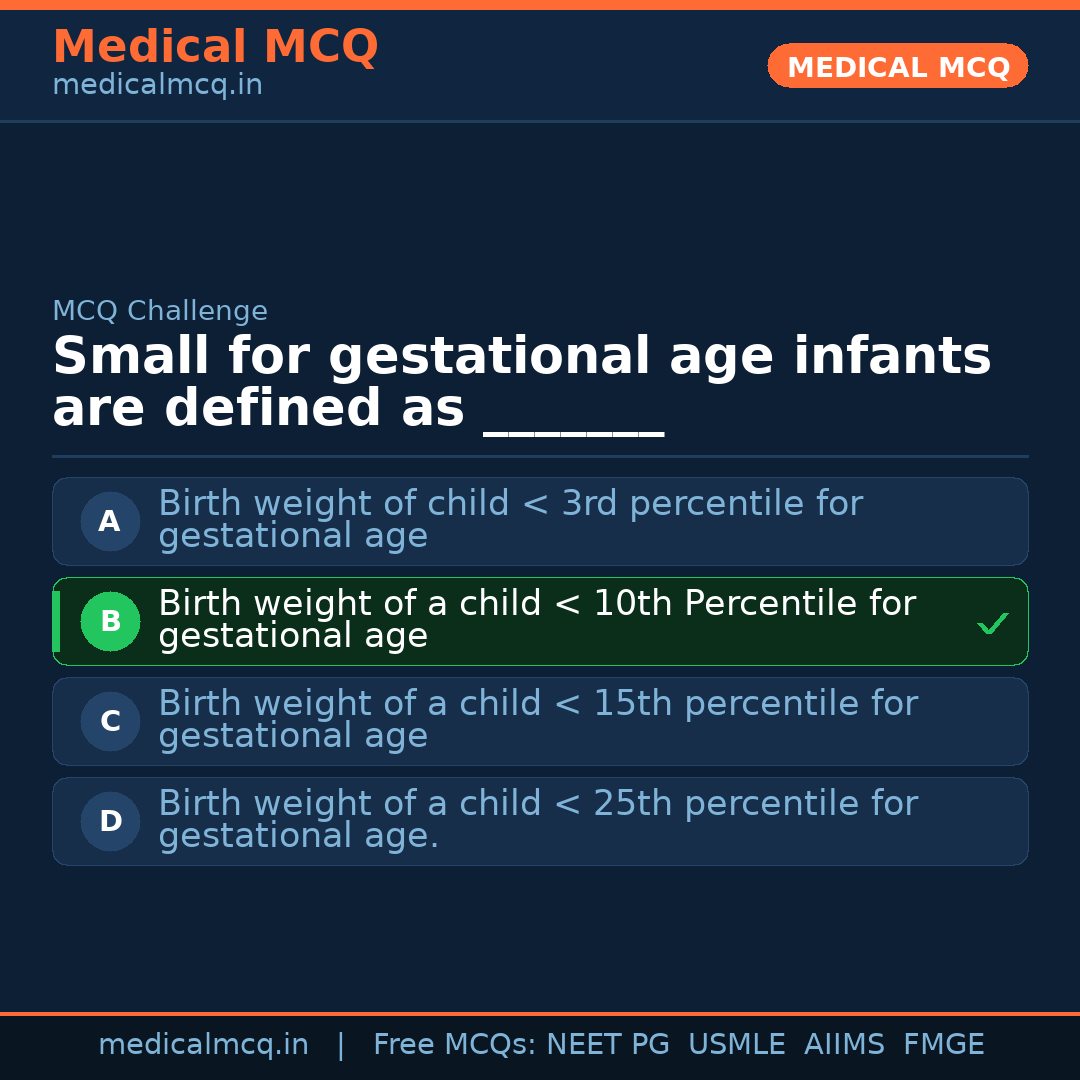Click the green B option circle
The height and width of the screenshot is (1080, 1080).
coord(110,621)
